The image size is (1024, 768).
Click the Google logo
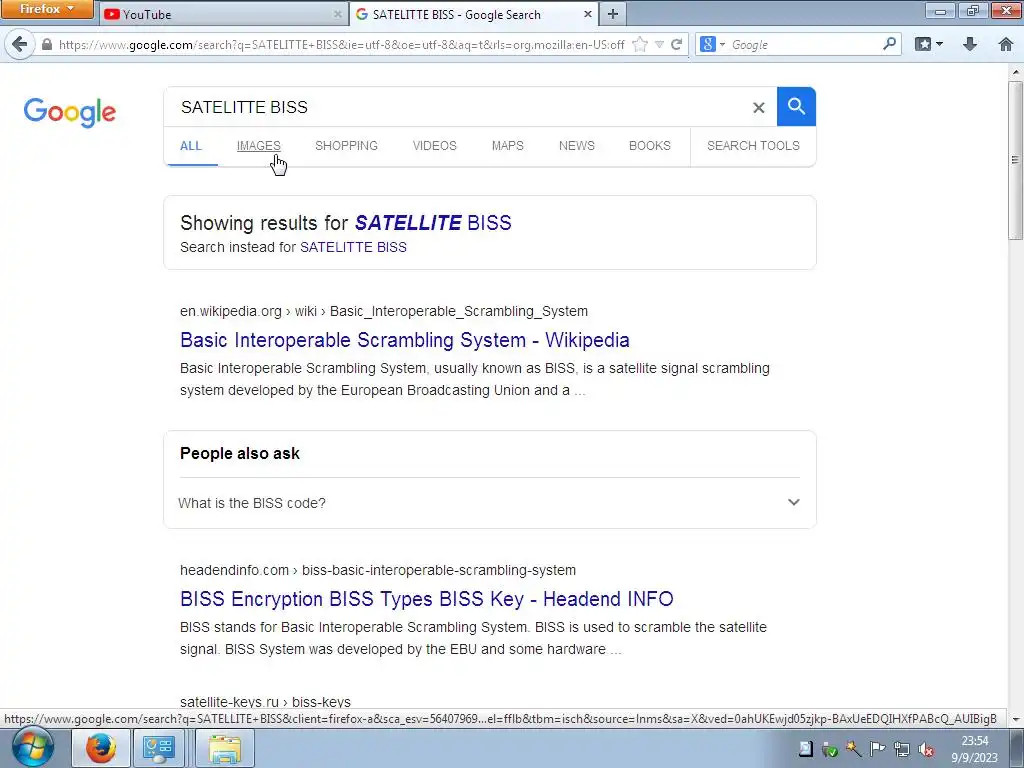[70, 112]
